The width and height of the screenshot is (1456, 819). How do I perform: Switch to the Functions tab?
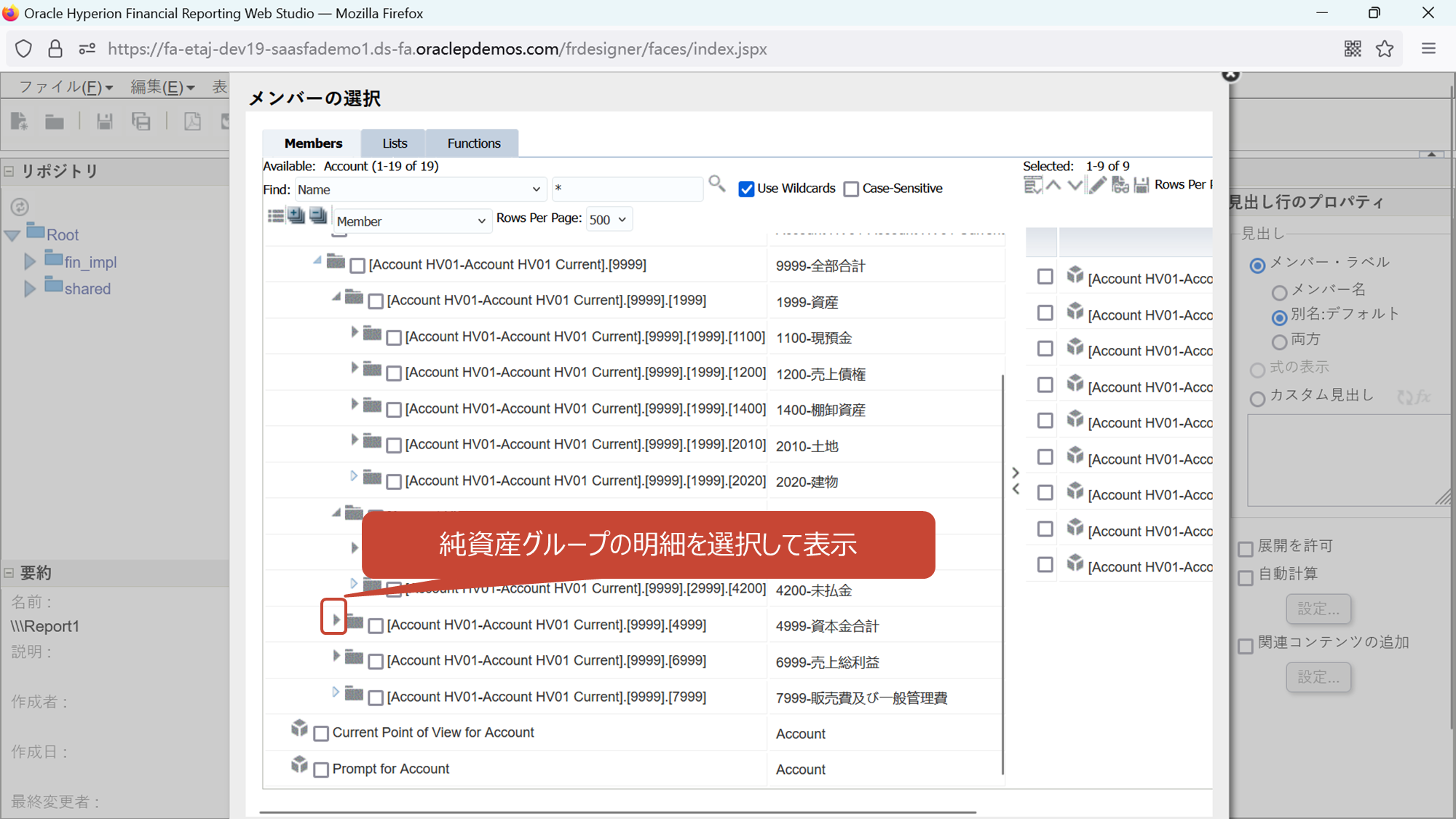point(473,143)
